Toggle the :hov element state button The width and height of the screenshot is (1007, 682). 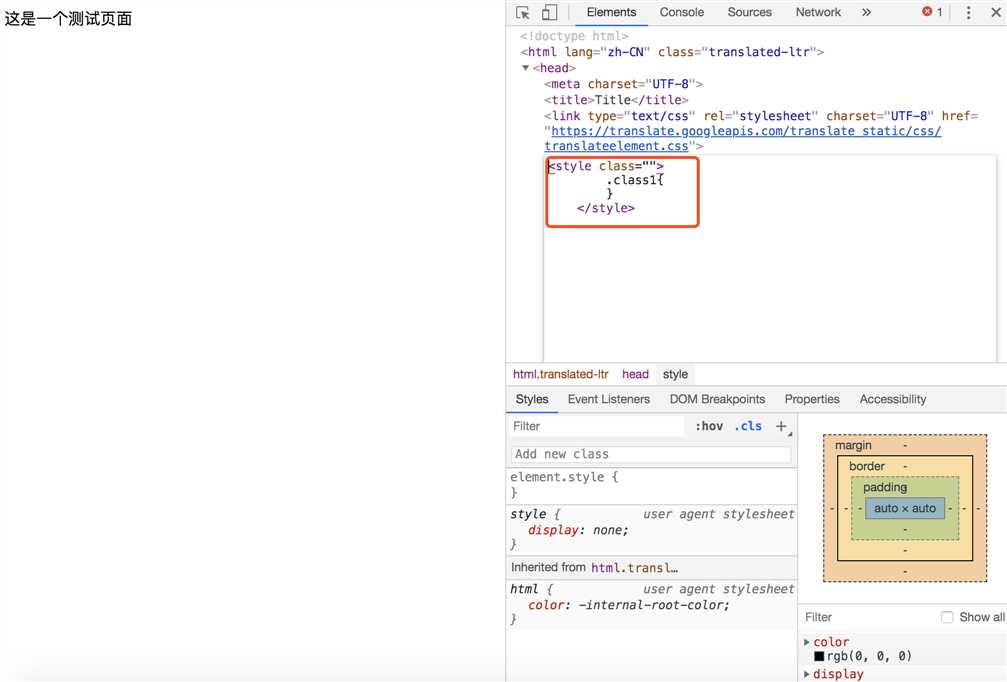(x=709, y=426)
